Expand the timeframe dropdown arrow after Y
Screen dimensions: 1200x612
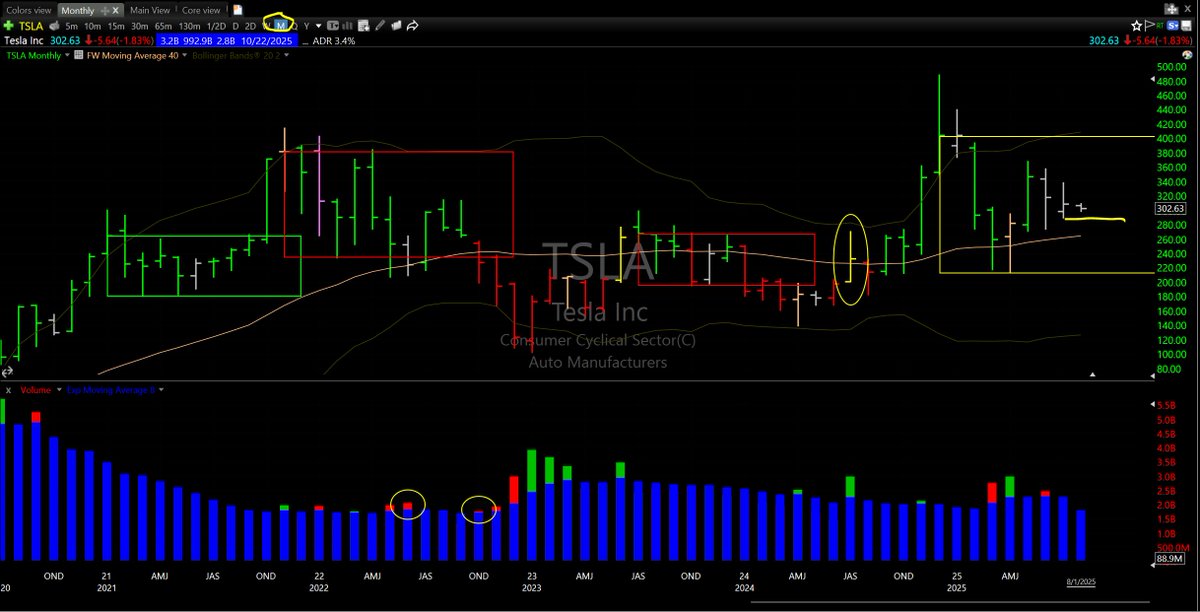click(x=318, y=25)
